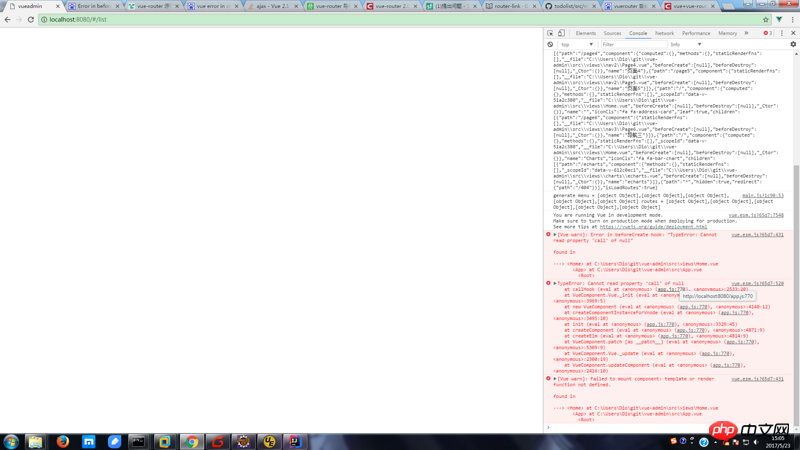Open the Chrome browser menu
This screenshot has width=800, height=450.
(x=792, y=19)
